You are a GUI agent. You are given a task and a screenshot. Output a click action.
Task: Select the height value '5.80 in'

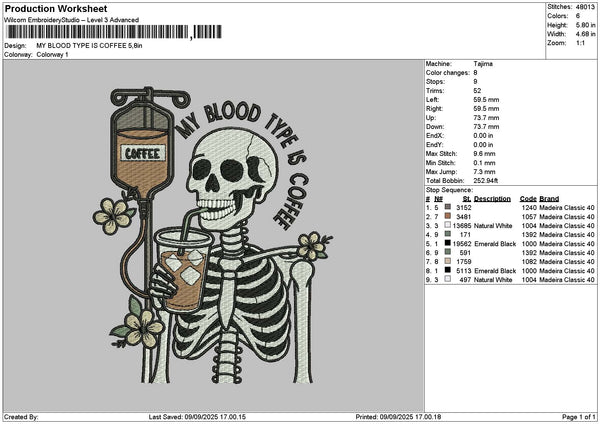point(585,25)
